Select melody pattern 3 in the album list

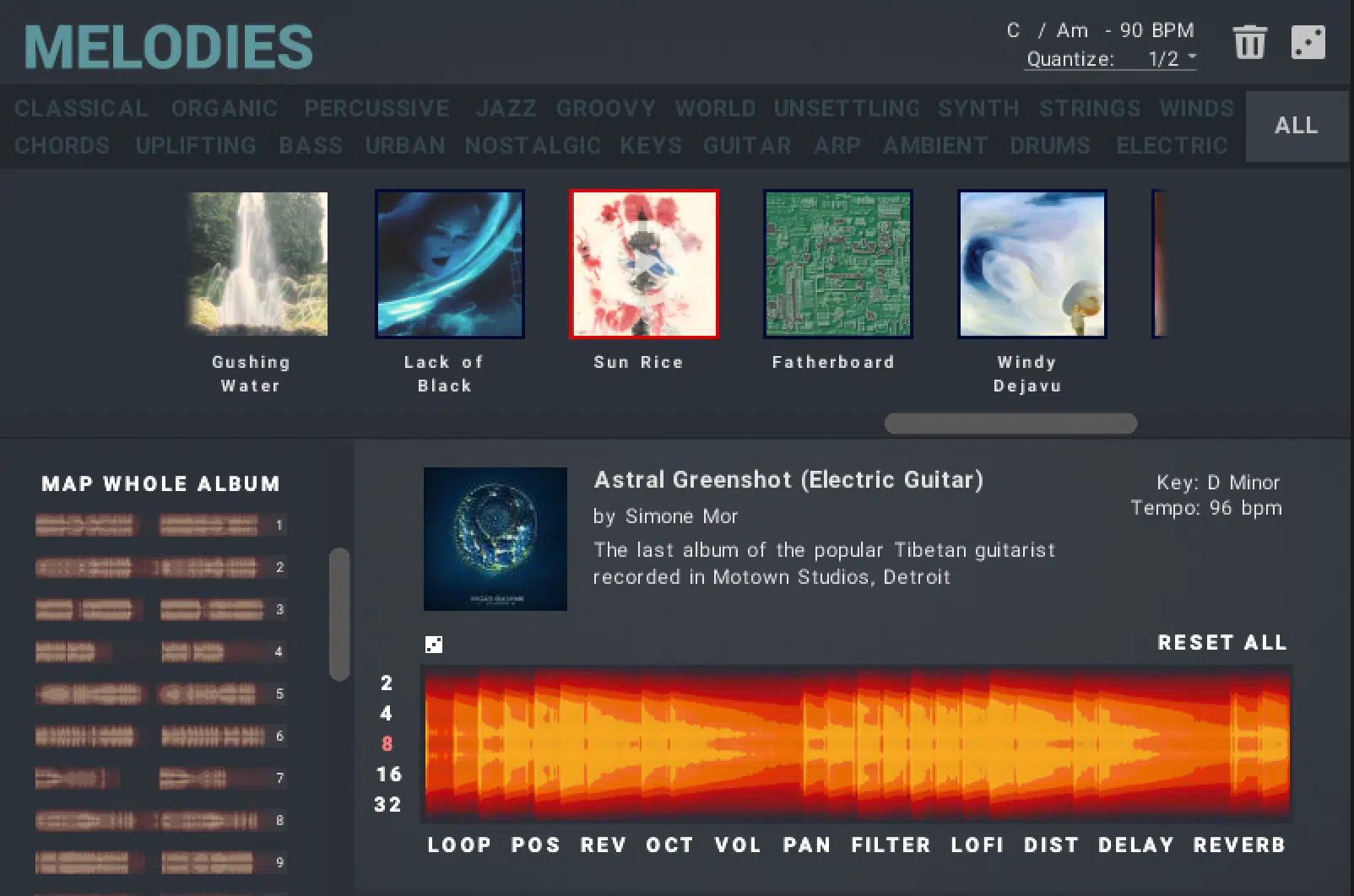tap(160, 609)
